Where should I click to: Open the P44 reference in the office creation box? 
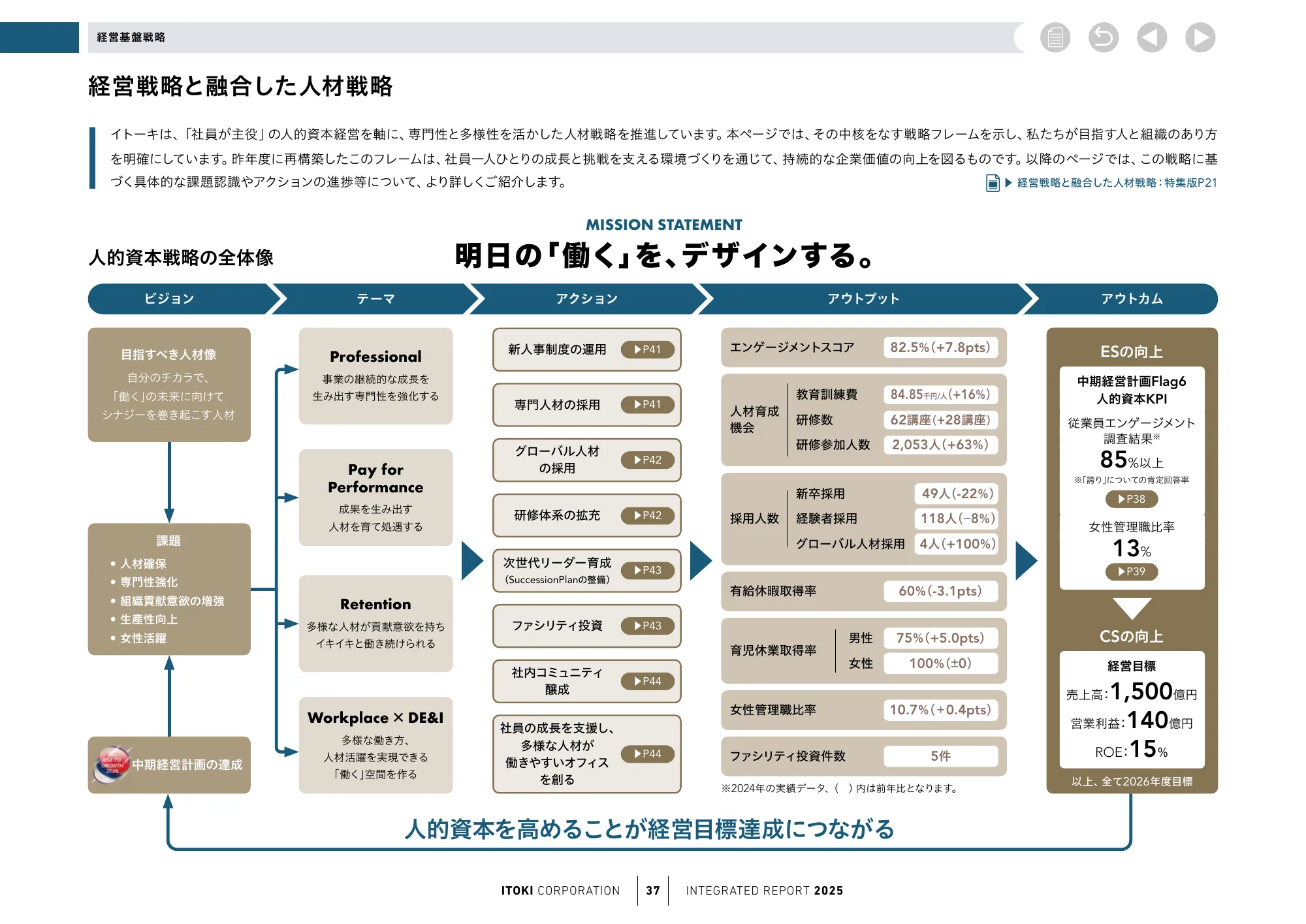tap(648, 754)
